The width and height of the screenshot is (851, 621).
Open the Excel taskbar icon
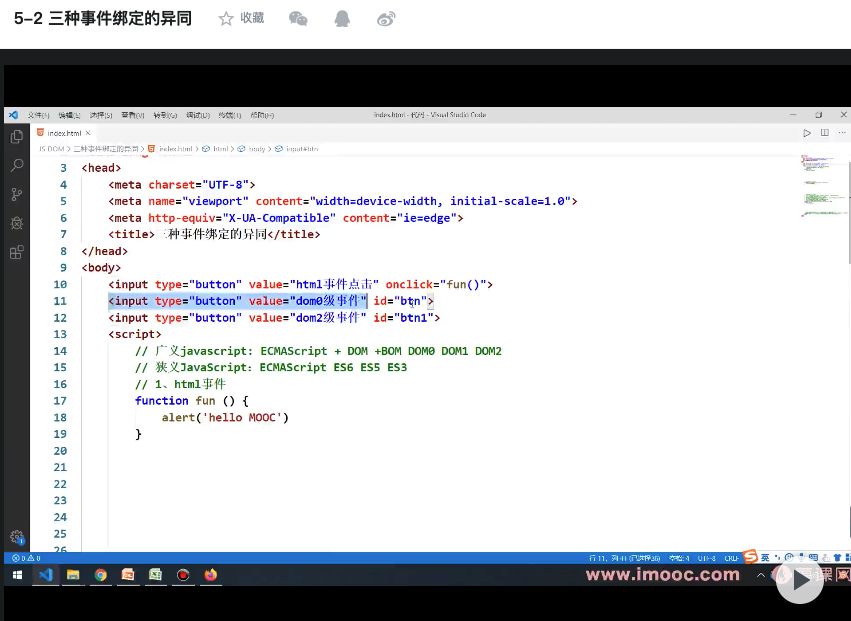coord(155,575)
